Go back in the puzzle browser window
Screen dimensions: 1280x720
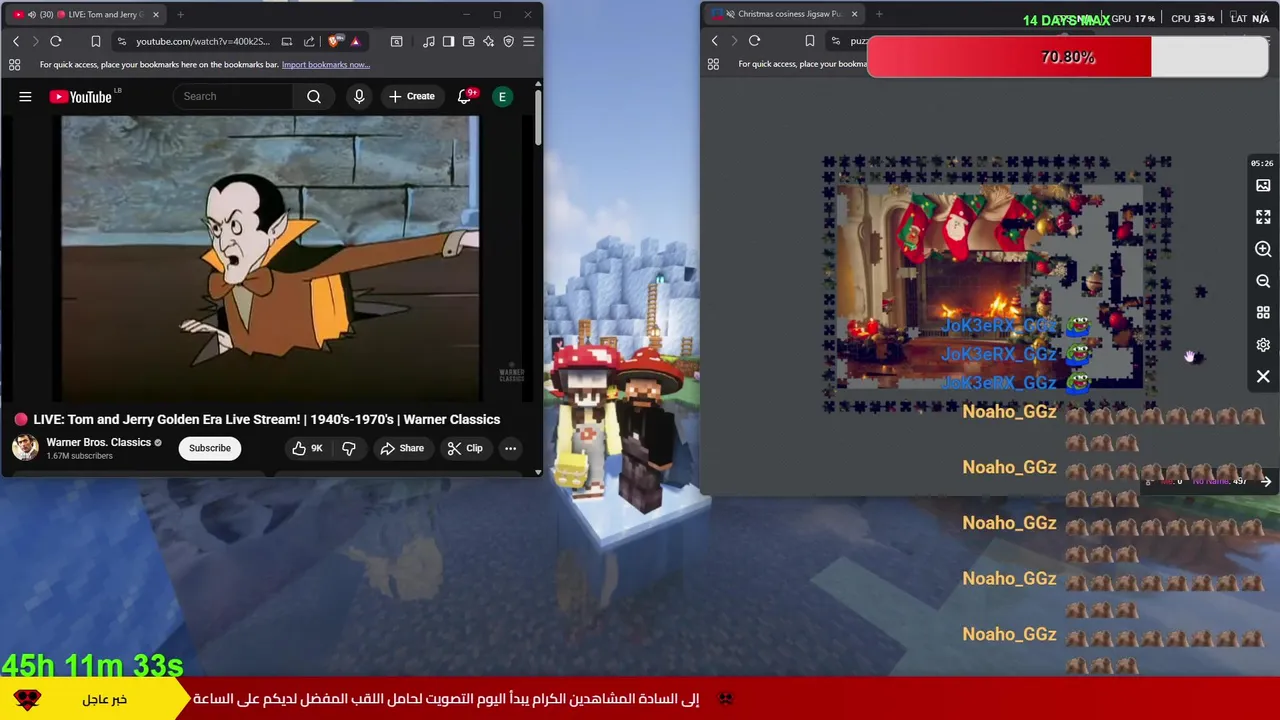714,41
